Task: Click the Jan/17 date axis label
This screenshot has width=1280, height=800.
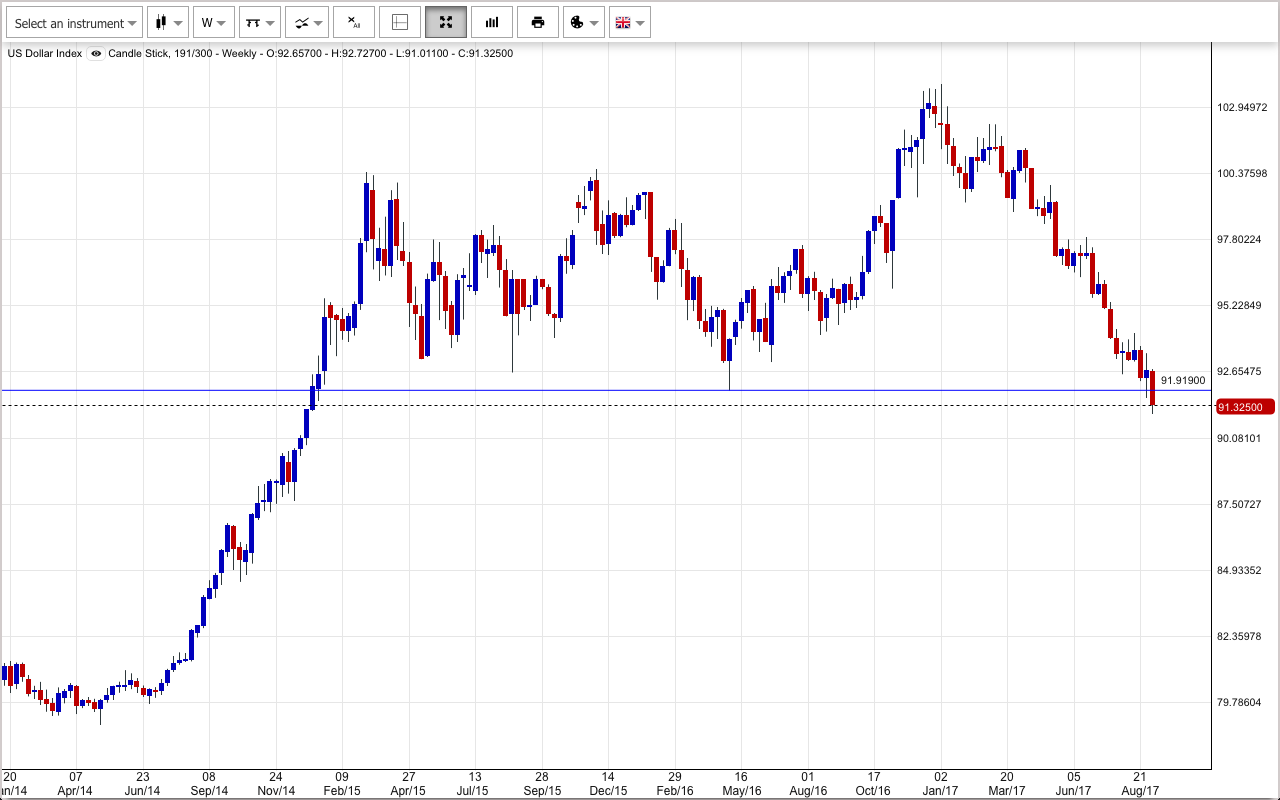Action: click(x=941, y=791)
